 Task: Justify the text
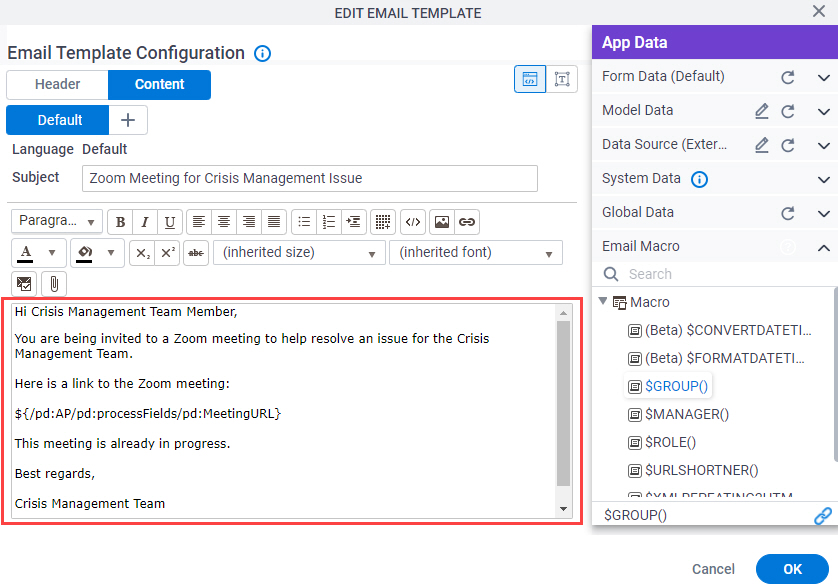point(274,222)
